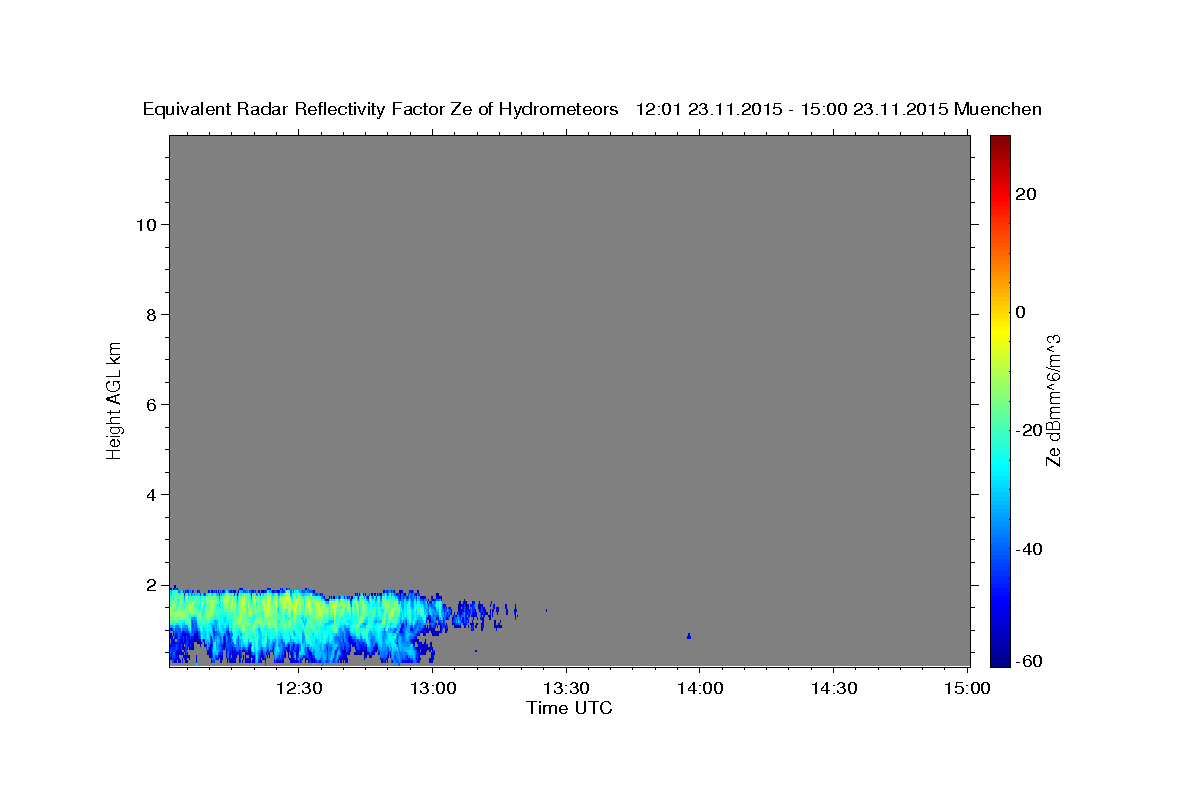Click the colorbar value 20
Image resolution: width=1200 pixels, height=800 pixels.
point(1025,194)
